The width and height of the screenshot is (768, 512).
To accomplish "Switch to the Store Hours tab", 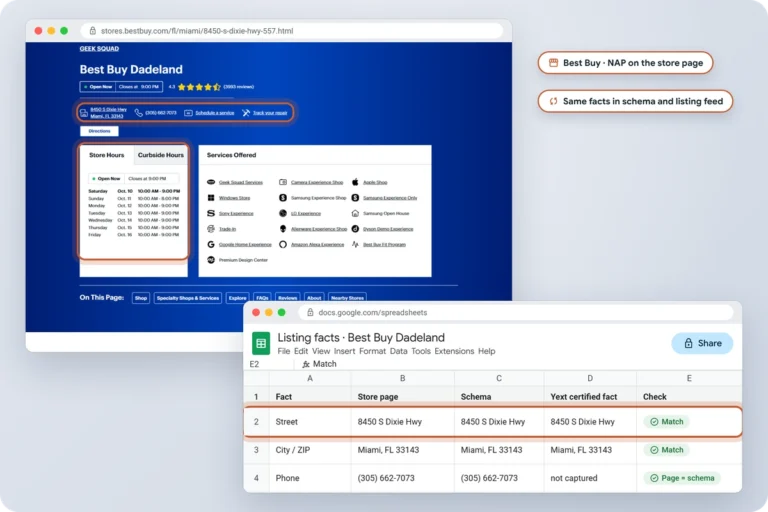I will click(107, 155).
